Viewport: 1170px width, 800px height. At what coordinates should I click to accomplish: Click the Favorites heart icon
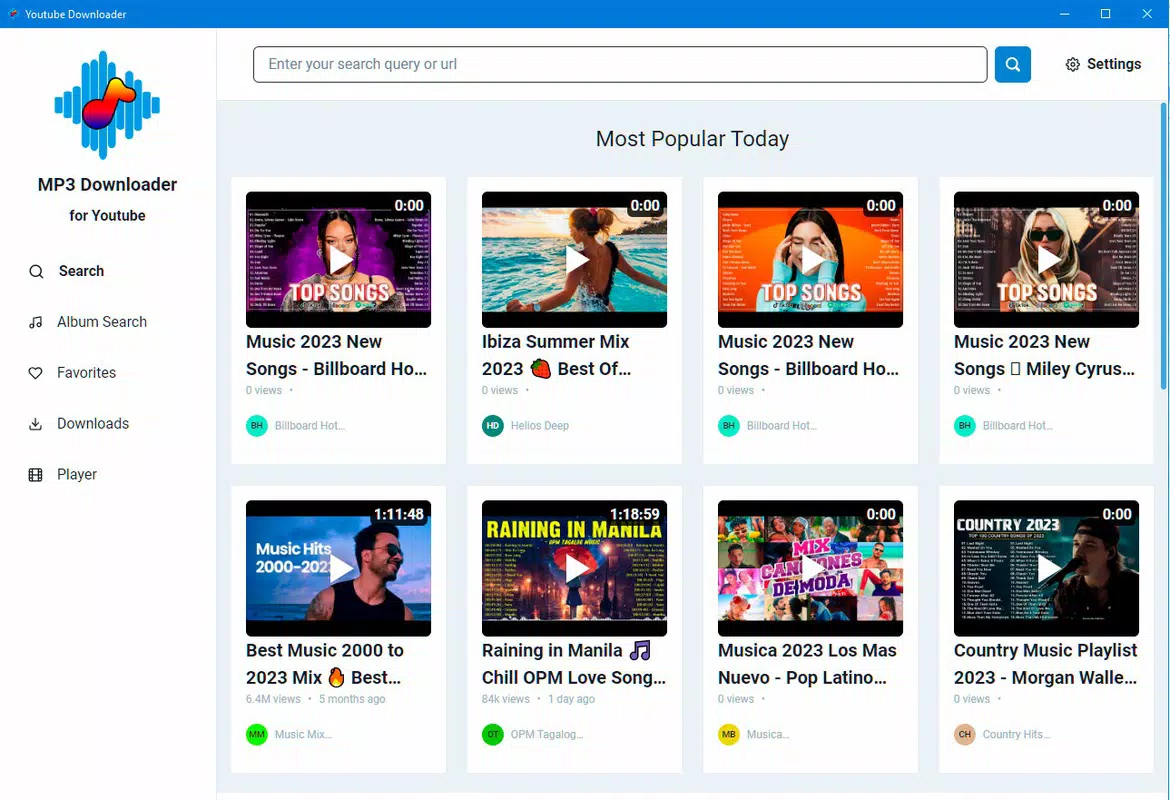35,372
